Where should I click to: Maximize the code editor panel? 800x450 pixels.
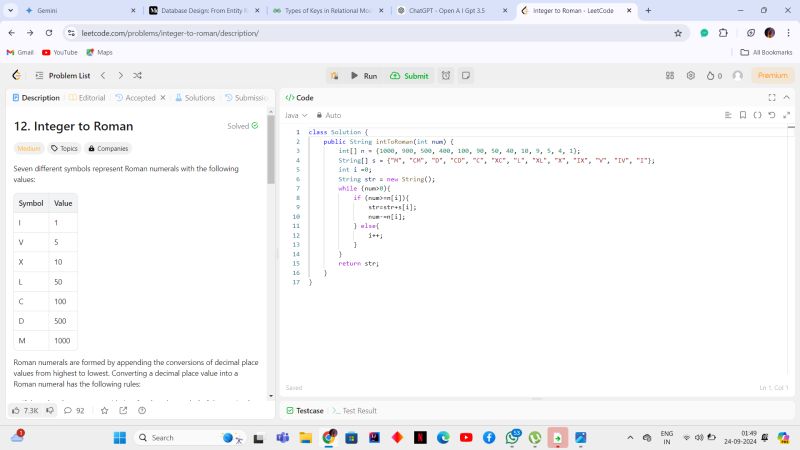point(771,98)
